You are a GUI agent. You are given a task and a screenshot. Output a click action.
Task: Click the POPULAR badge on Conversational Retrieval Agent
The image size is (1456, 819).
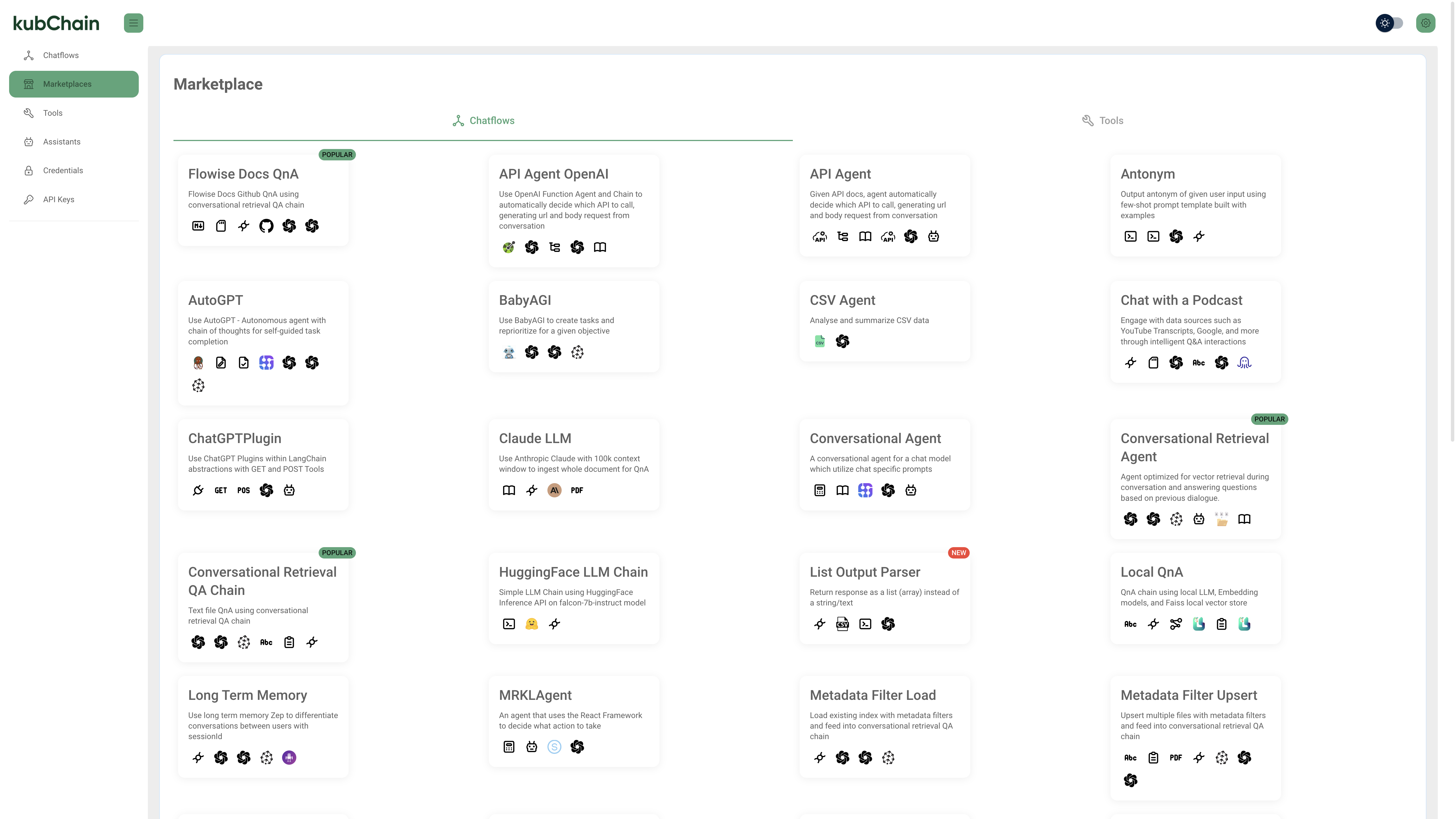(x=1269, y=419)
